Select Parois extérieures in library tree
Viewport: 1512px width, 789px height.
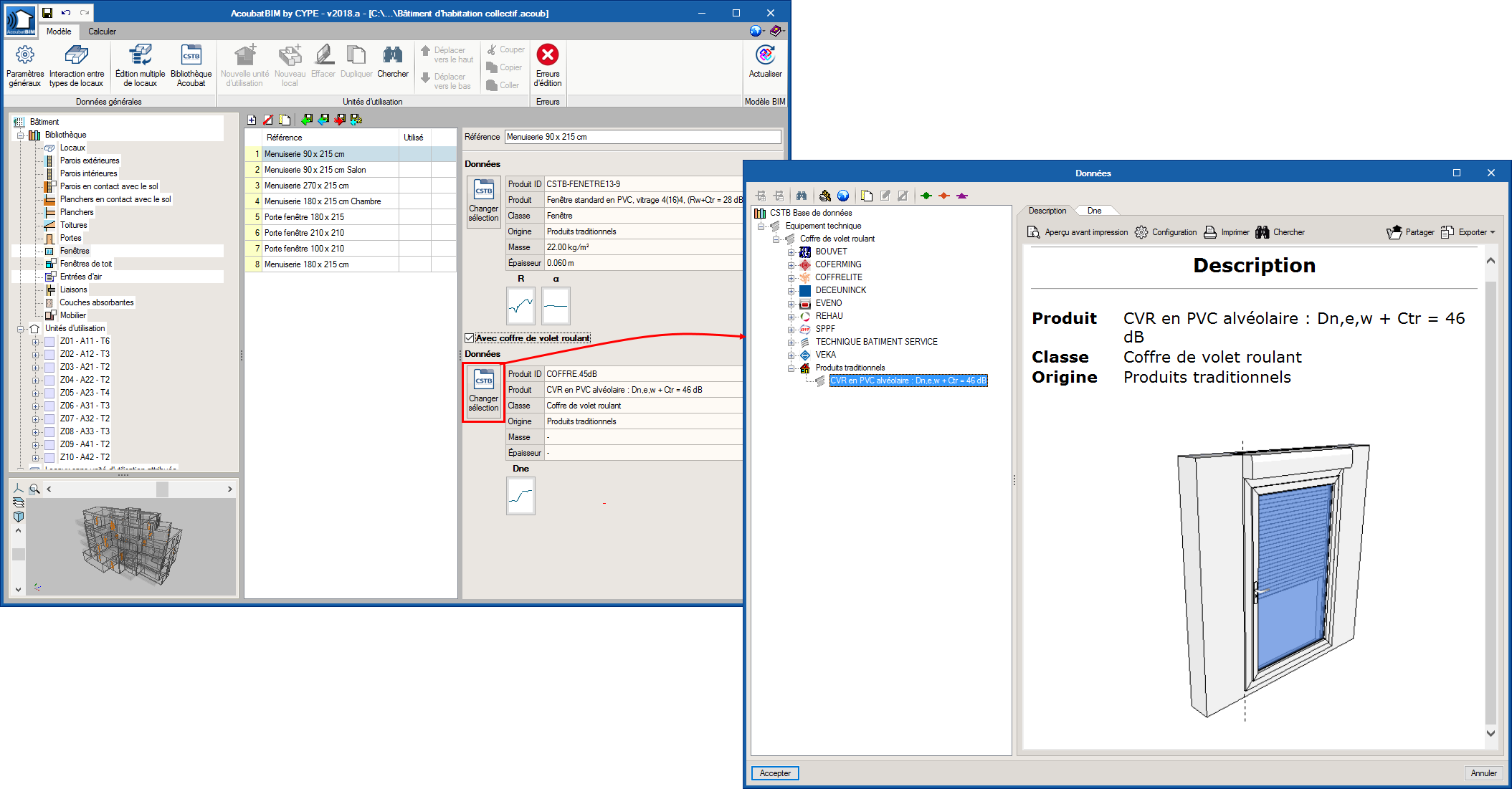90,161
